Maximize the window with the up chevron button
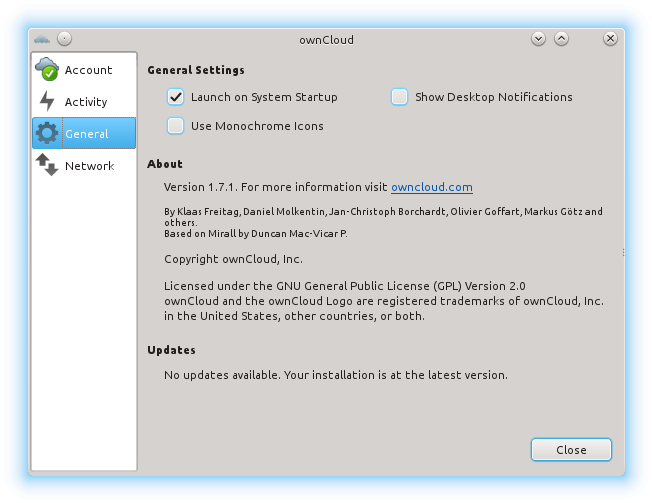 561,39
